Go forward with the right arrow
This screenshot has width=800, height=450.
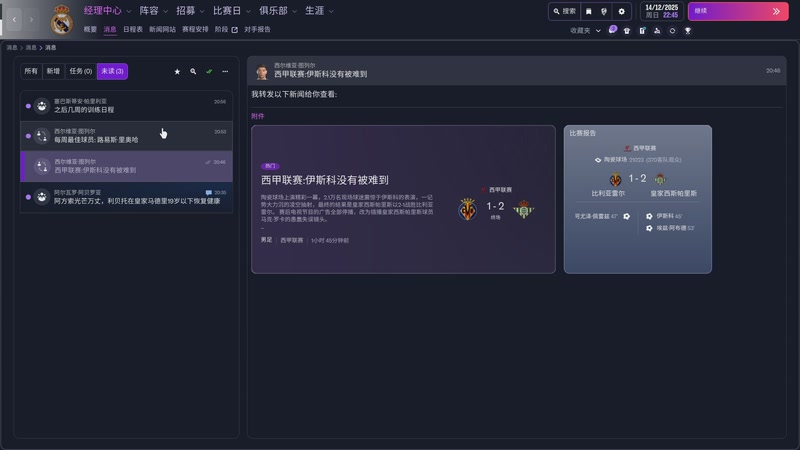[31, 19]
